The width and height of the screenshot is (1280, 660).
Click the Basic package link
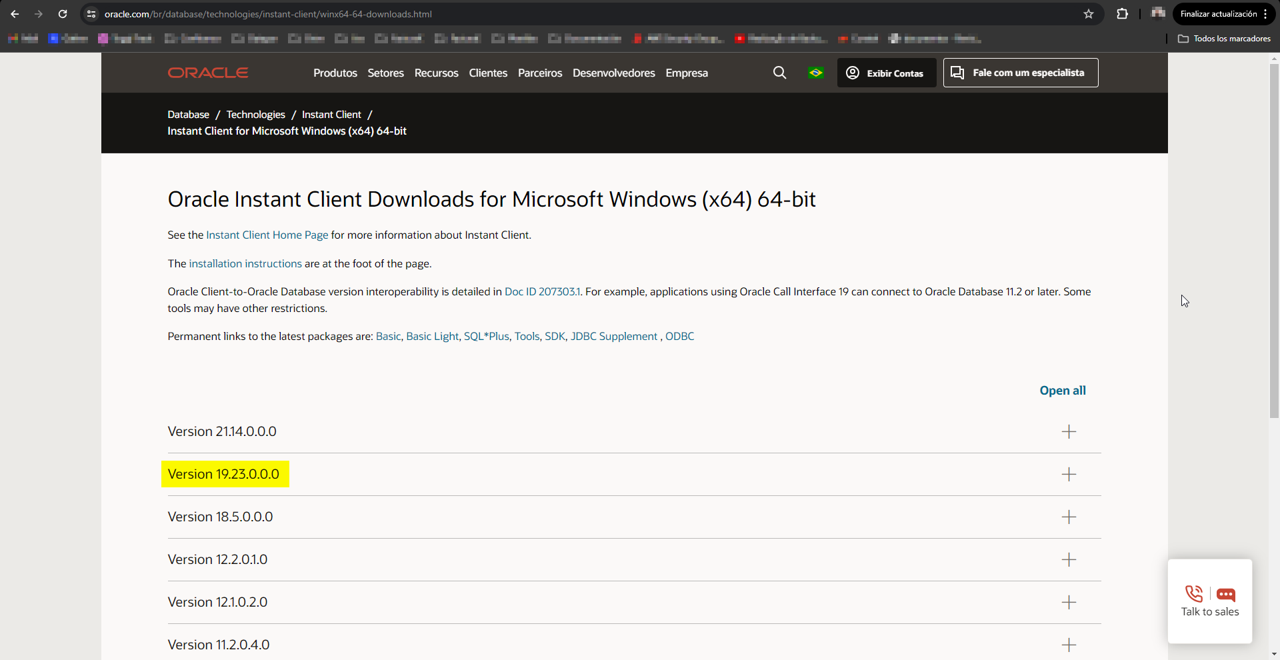click(x=388, y=336)
